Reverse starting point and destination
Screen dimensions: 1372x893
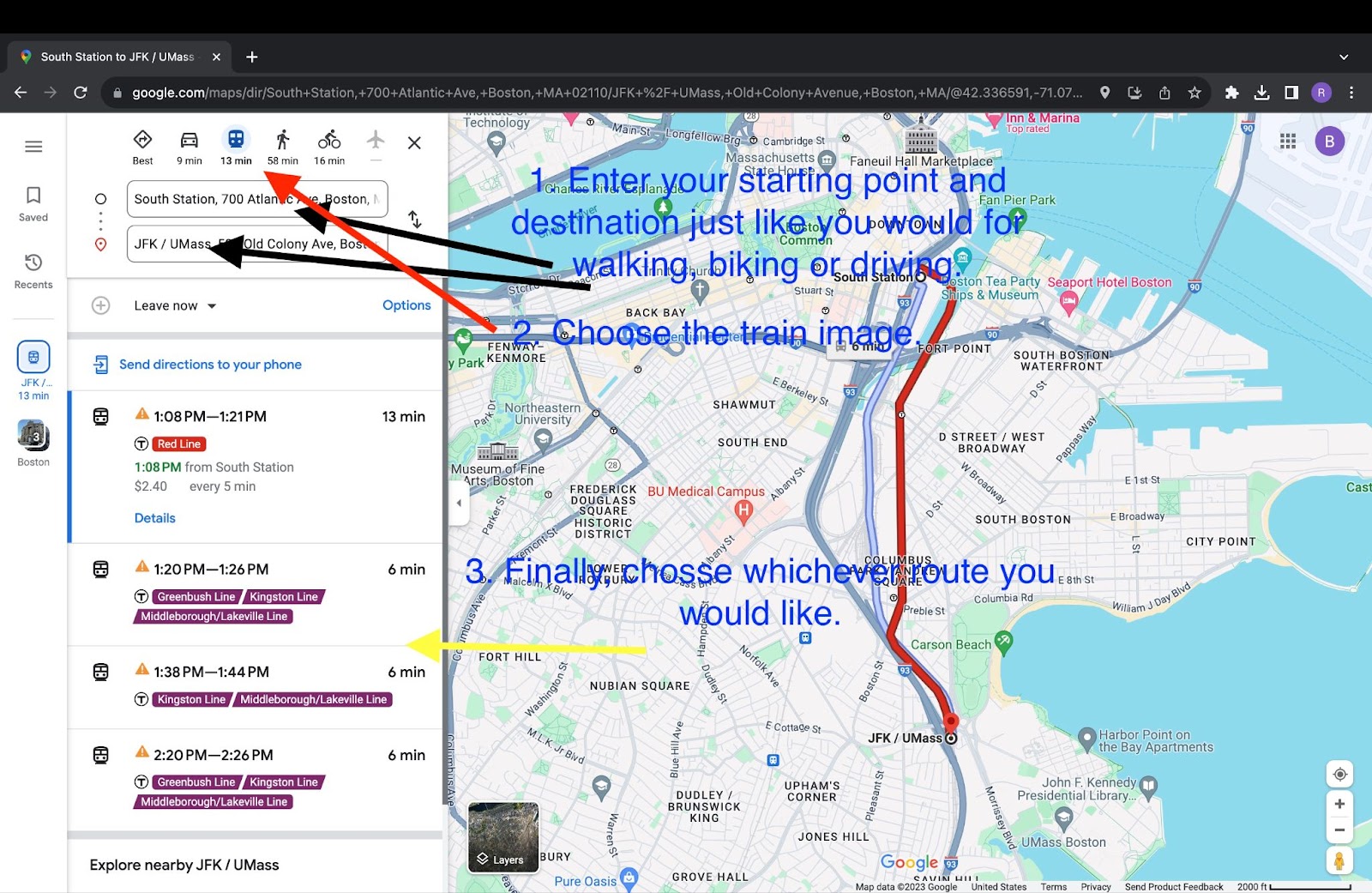pos(415,220)
